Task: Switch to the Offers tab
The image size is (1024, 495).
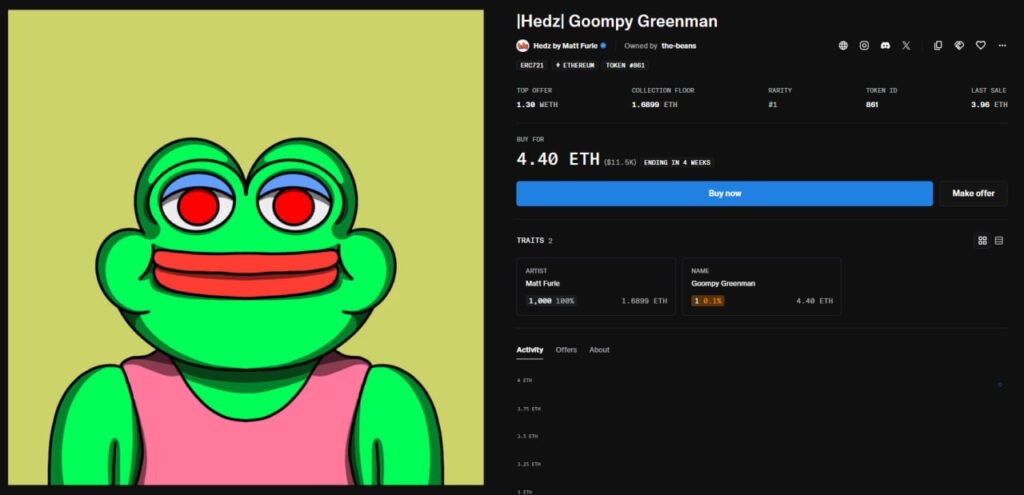Action: pos(566,350)
